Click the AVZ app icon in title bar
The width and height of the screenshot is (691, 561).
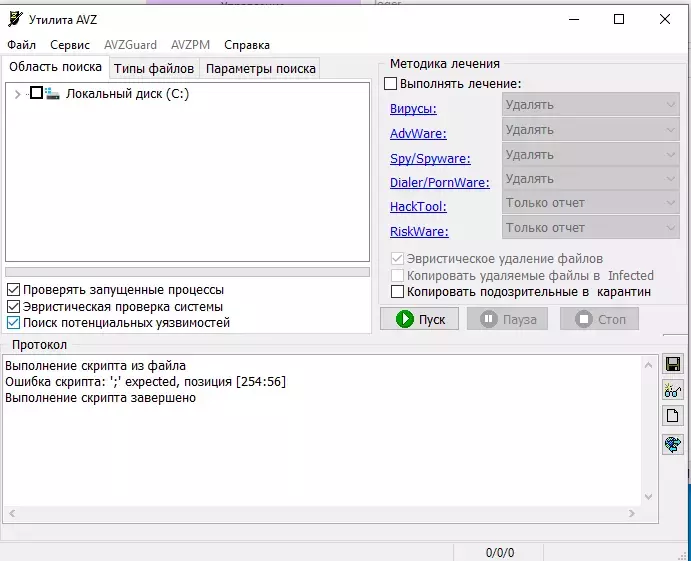point(15,19)
